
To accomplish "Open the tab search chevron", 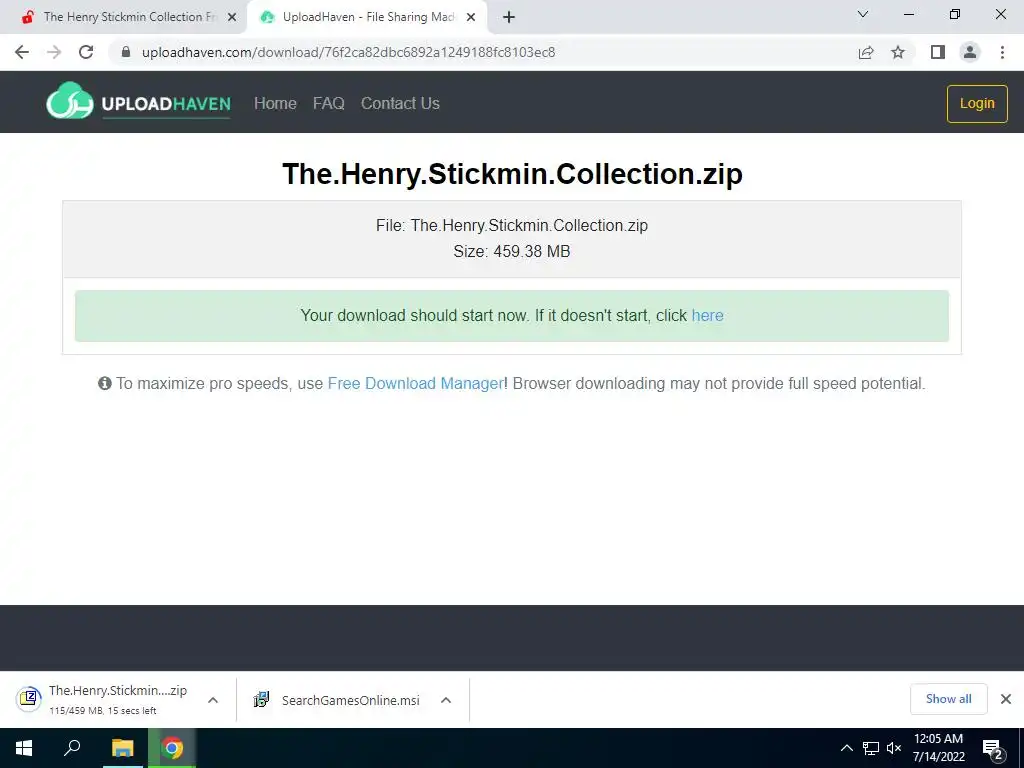I will tap(863, 14).
